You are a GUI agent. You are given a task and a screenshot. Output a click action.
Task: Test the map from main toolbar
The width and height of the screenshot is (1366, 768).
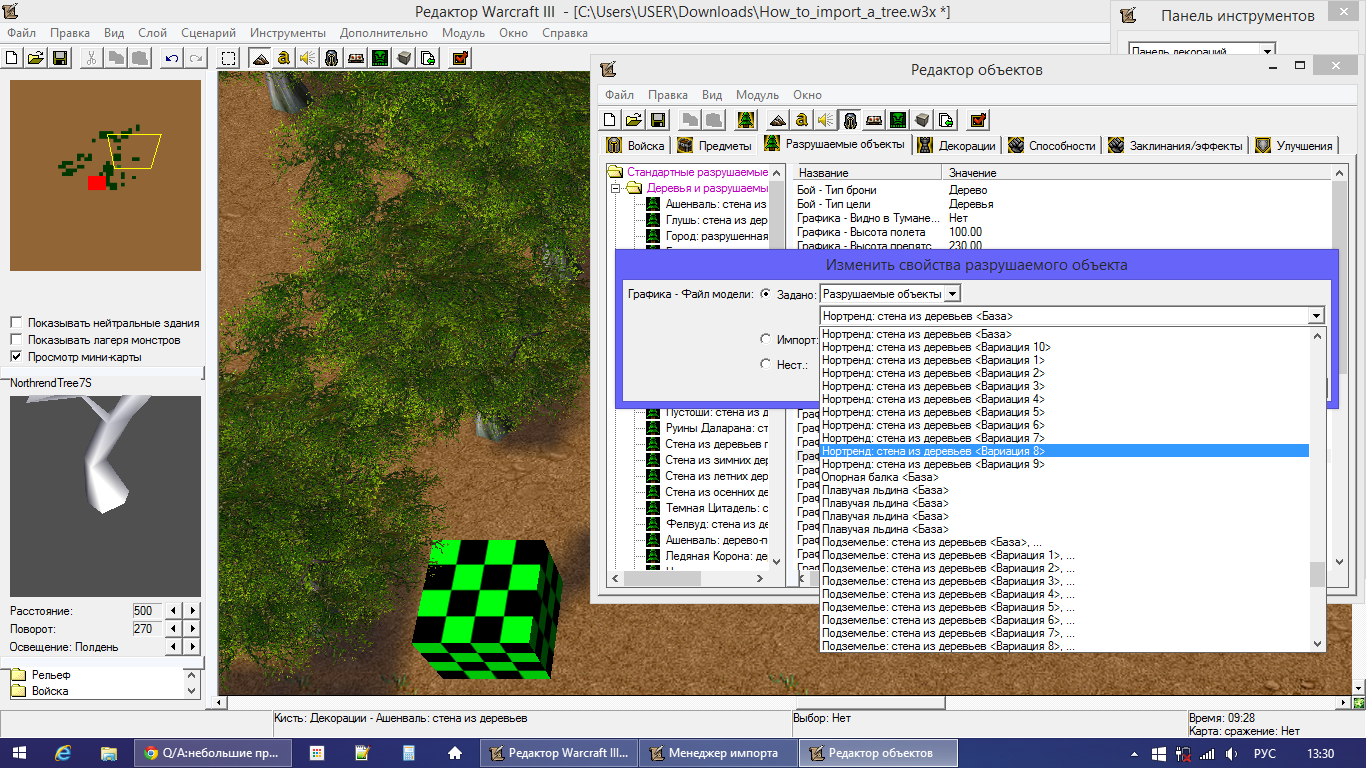click(460, 58)
